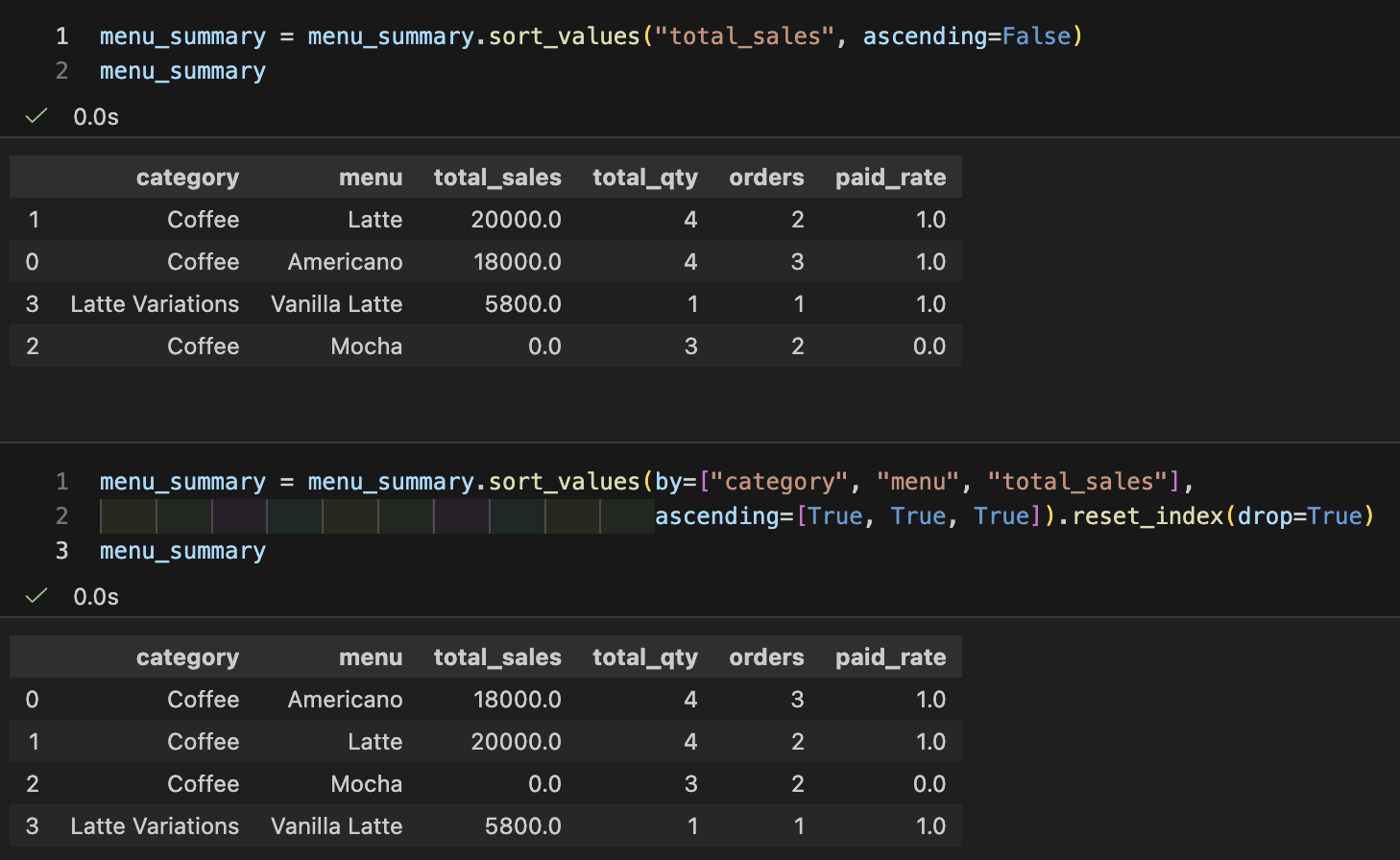Click ascending=False argument in first cell

click(x=967, y=36)
